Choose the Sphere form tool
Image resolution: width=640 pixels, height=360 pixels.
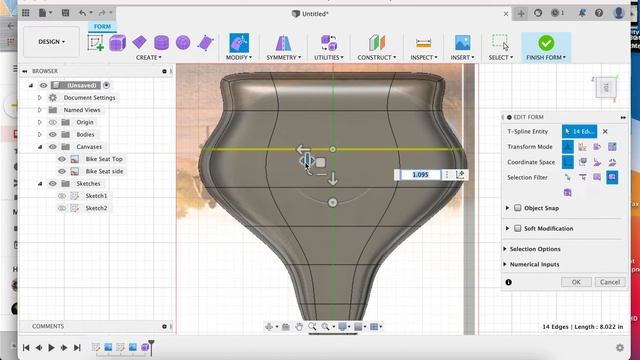(183, 42)
